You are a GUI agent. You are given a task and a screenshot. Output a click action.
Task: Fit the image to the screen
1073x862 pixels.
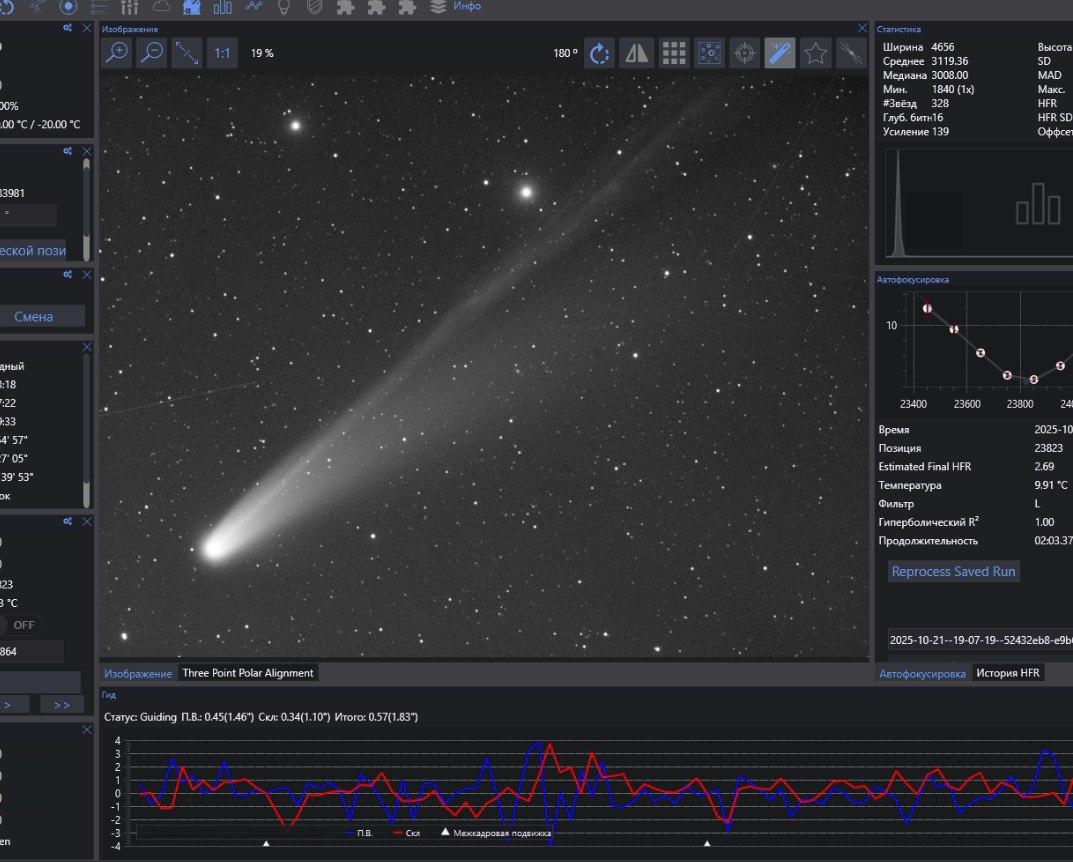pos(186,53)
